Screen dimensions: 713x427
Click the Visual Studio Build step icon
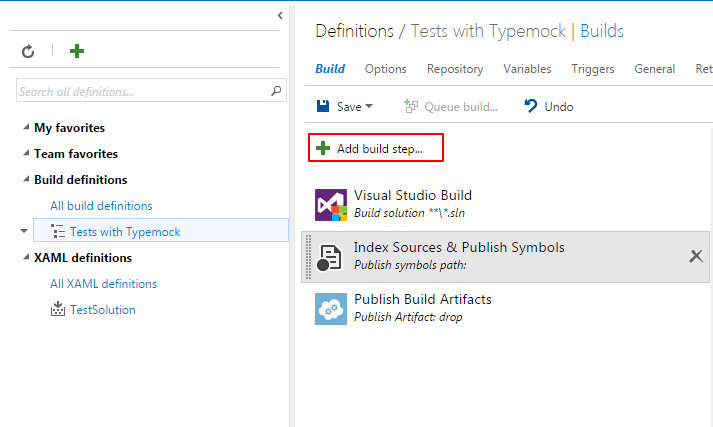[x=331, y=204]
